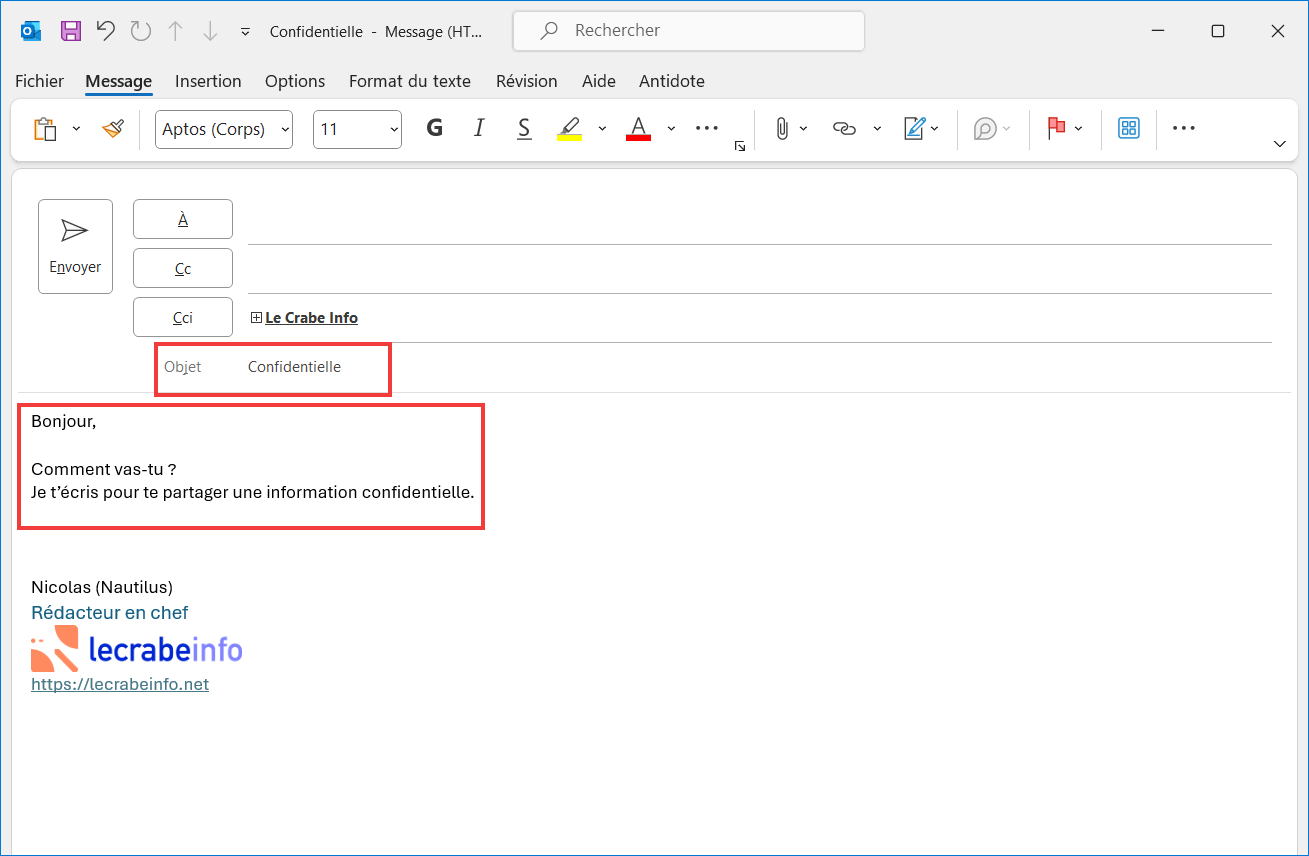Click 'Rédacteur en chef' signature text
The image size is (1309, 856).
(x=110, y=612)
